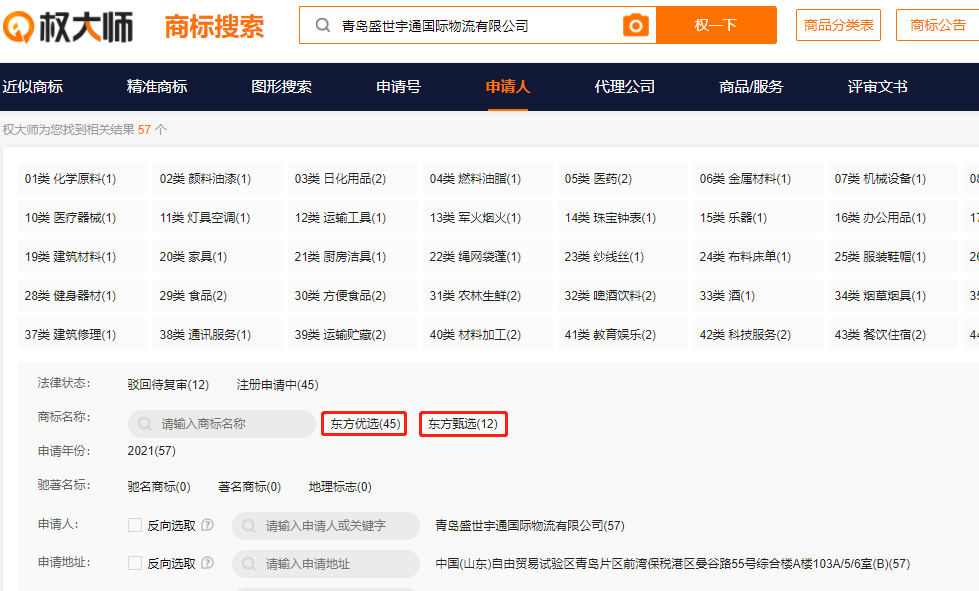The image size is (979, 591).
Task: Select category 12类 运输工具(1)
Action: (x=352, y=217)
